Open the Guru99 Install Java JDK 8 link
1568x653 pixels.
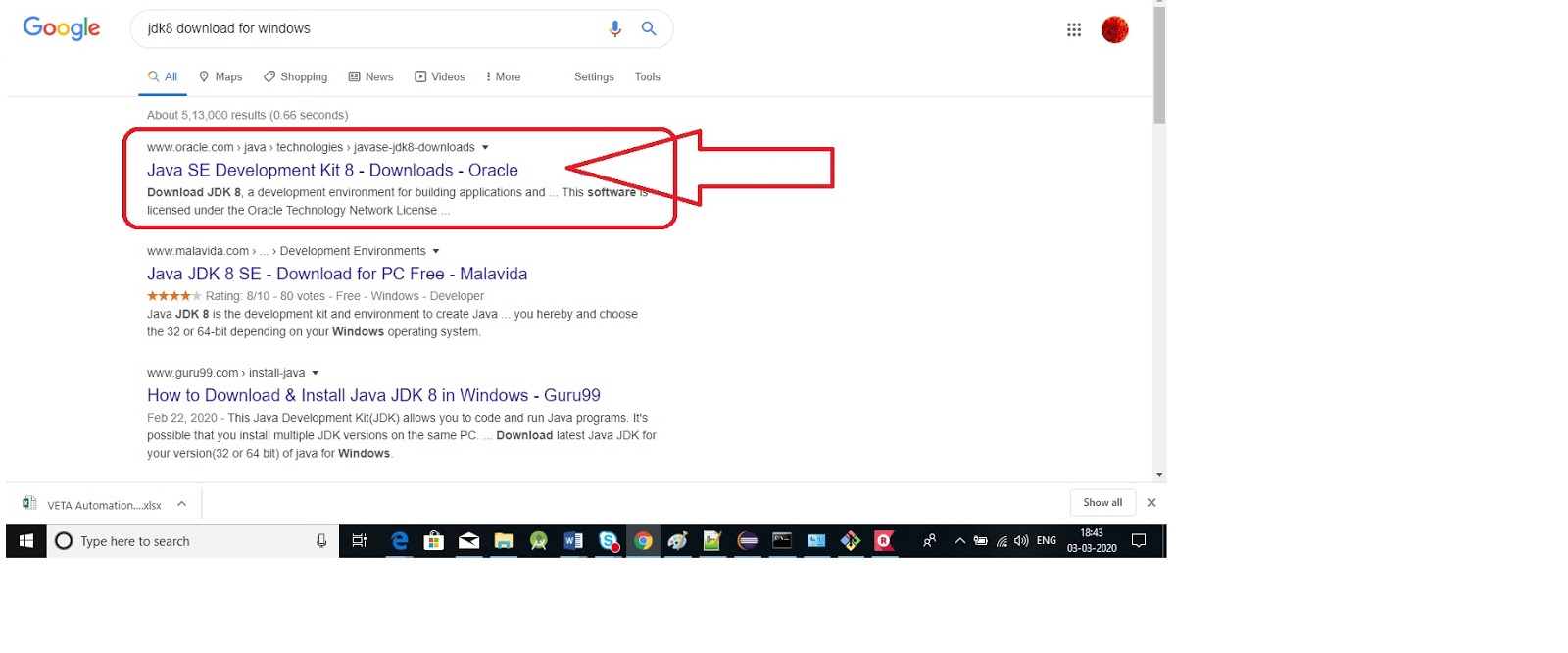coord(373,395)
